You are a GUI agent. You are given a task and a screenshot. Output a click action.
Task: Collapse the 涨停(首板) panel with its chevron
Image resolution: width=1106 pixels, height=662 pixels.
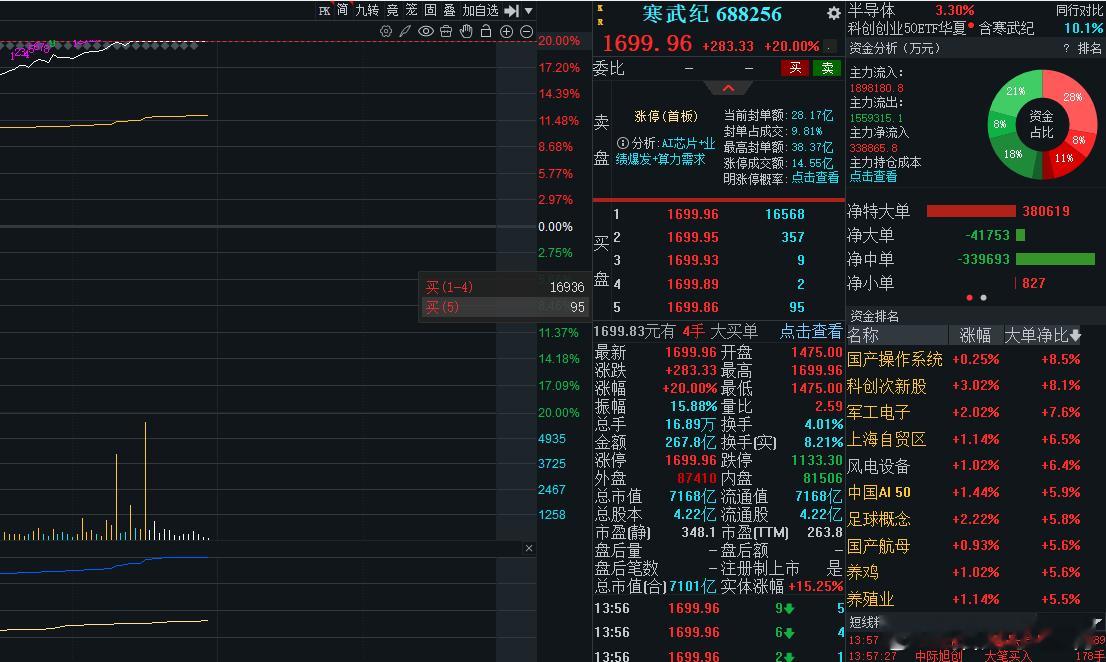pyautogui.click(x=728, y=89)
